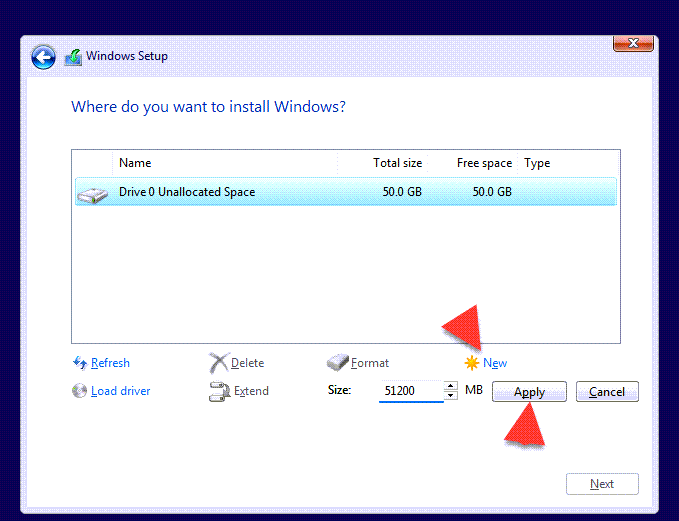Sort by the Name column header
This screenshot has width=679, height=521.
click(135, 163)
